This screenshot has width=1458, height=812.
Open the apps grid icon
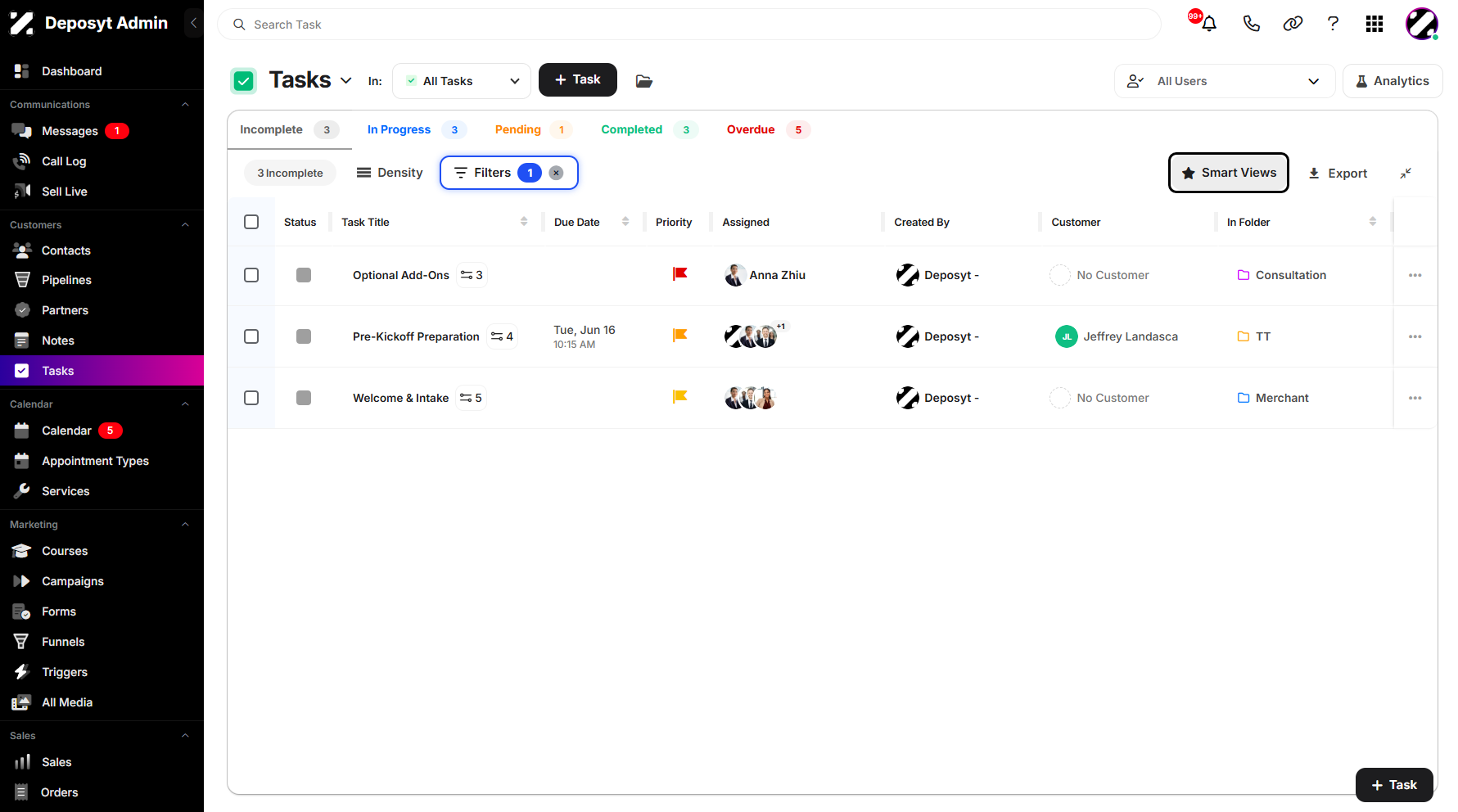click(x=1374, y=24)
